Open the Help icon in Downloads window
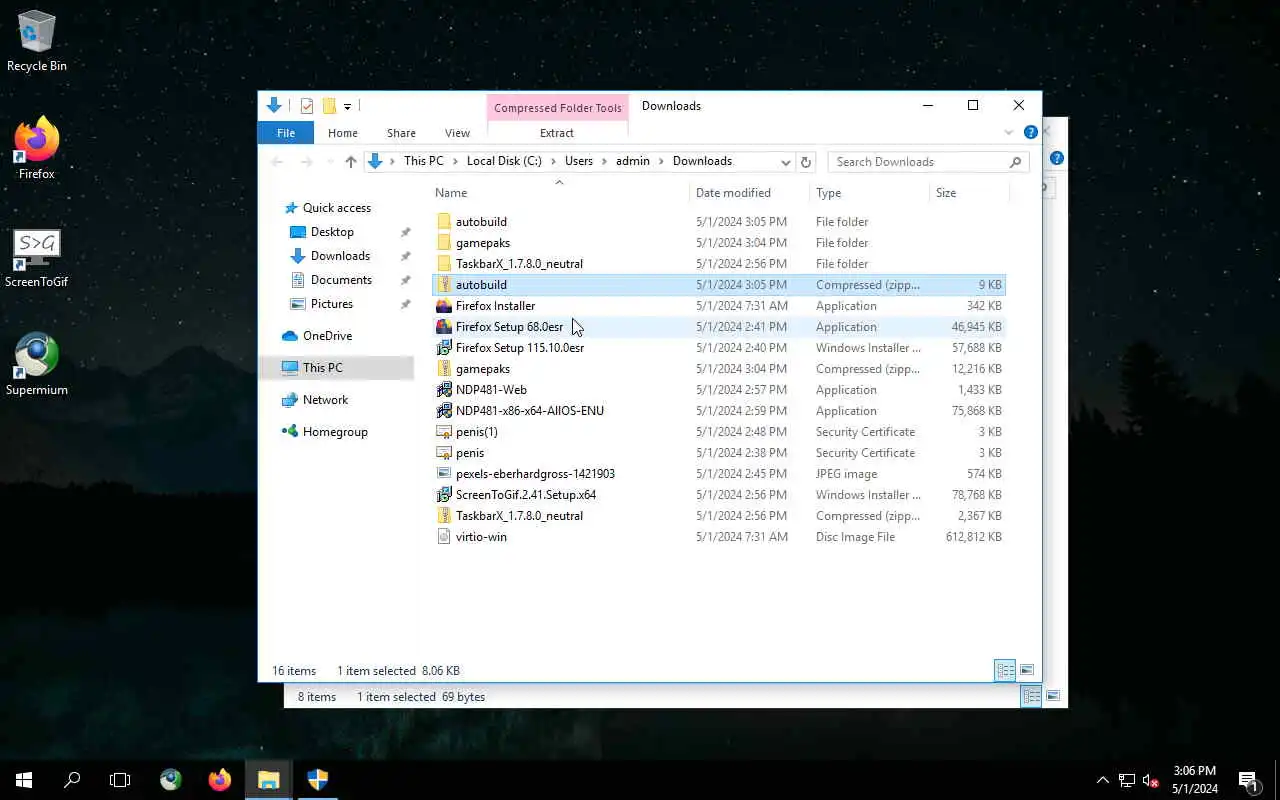The width and height of the screenshot is (1280, 800). 1030,132
